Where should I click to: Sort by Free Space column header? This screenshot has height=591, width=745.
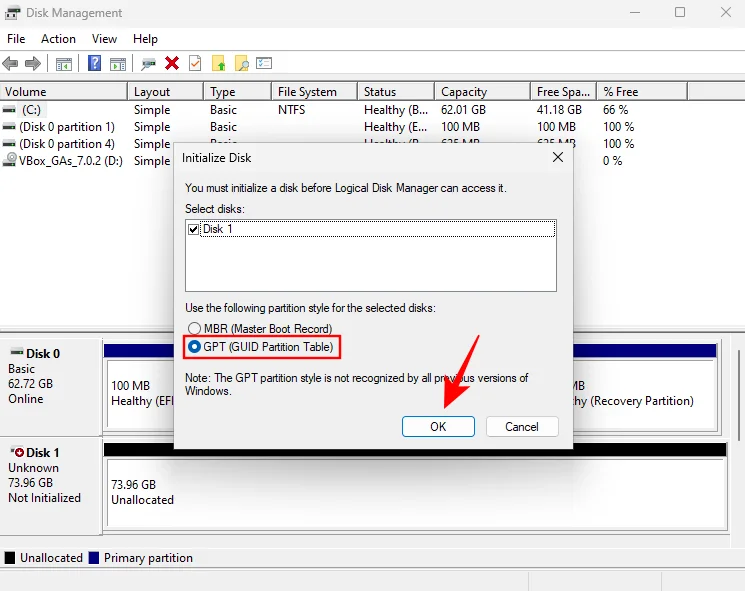click(x=564, y=92)
